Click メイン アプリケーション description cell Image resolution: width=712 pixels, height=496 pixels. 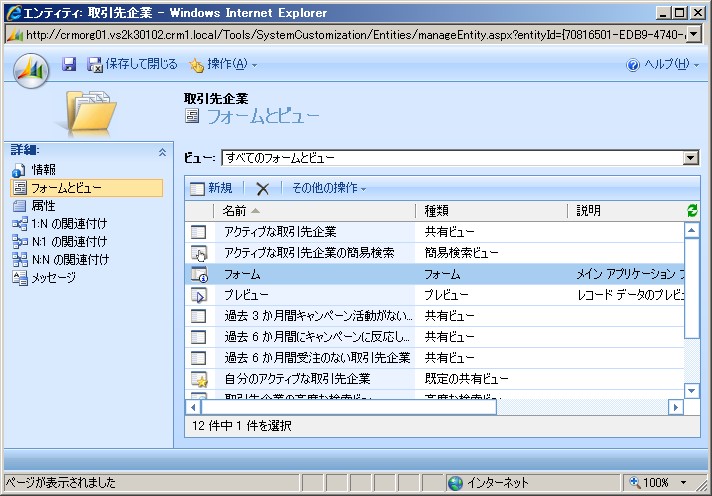coord(630,274)
